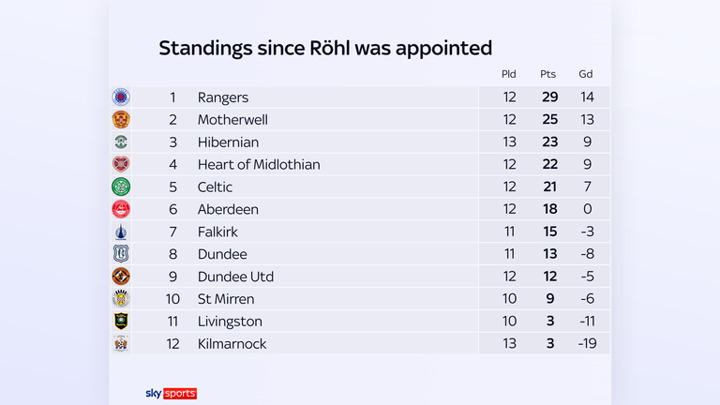
Task: Click the Dundee Utd club crest
Action: point(121,276)
